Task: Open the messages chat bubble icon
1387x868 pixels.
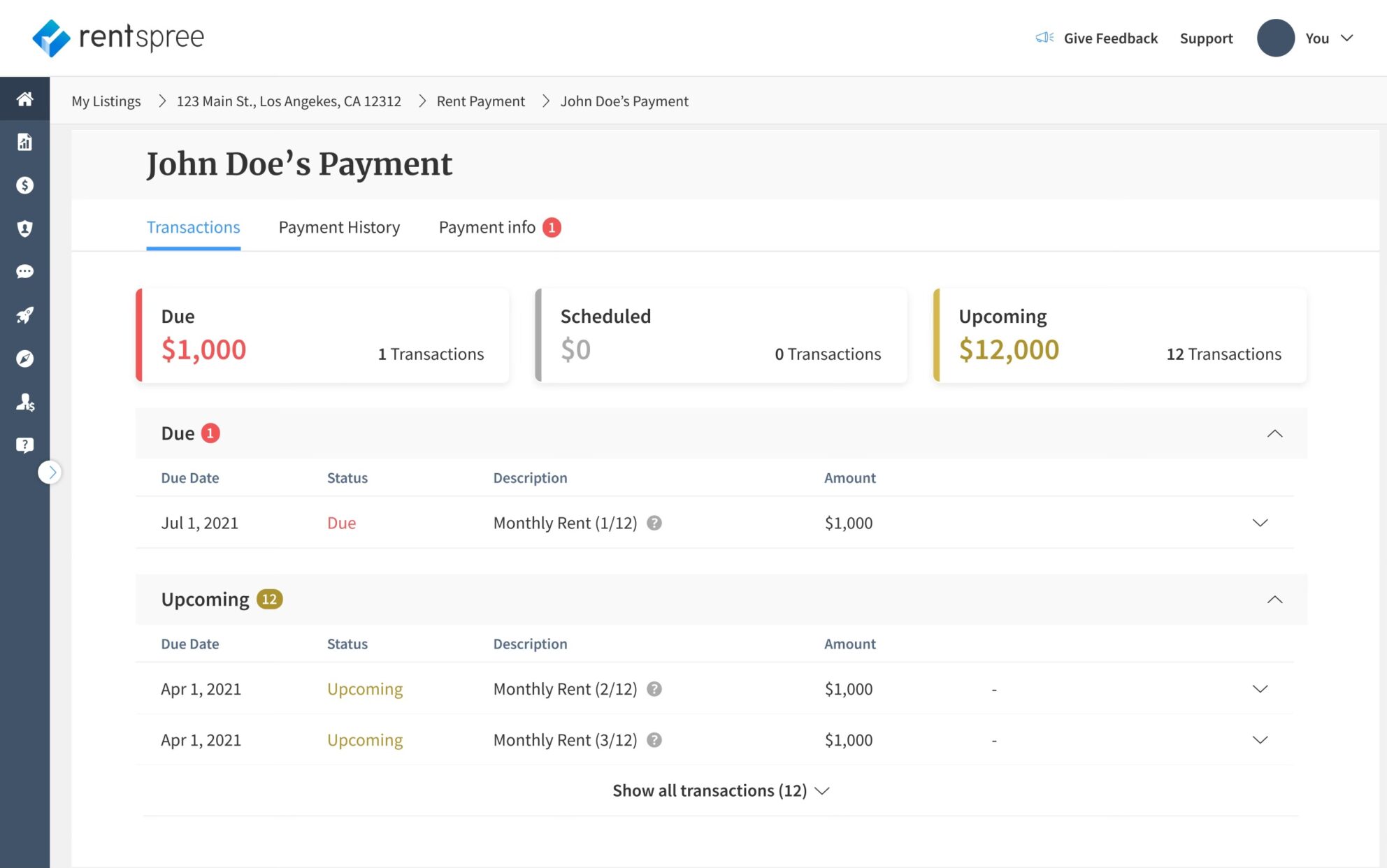Action: click(x=25, y=271)
